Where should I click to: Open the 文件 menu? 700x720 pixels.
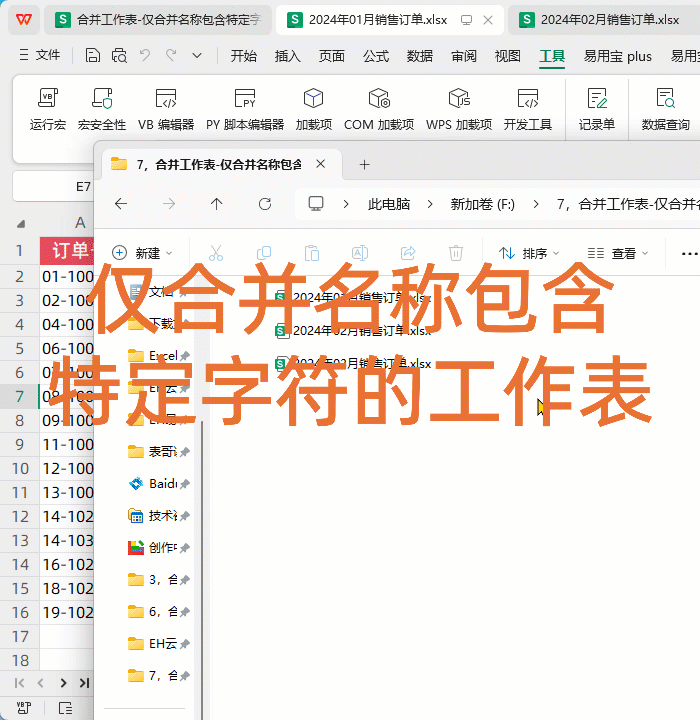40,55
